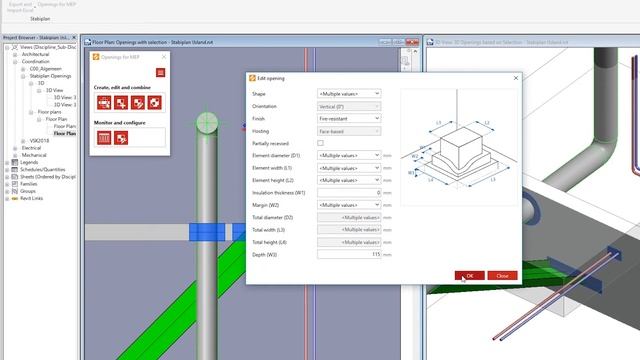Click the second Create, edit and combine icon with plus

121,103
